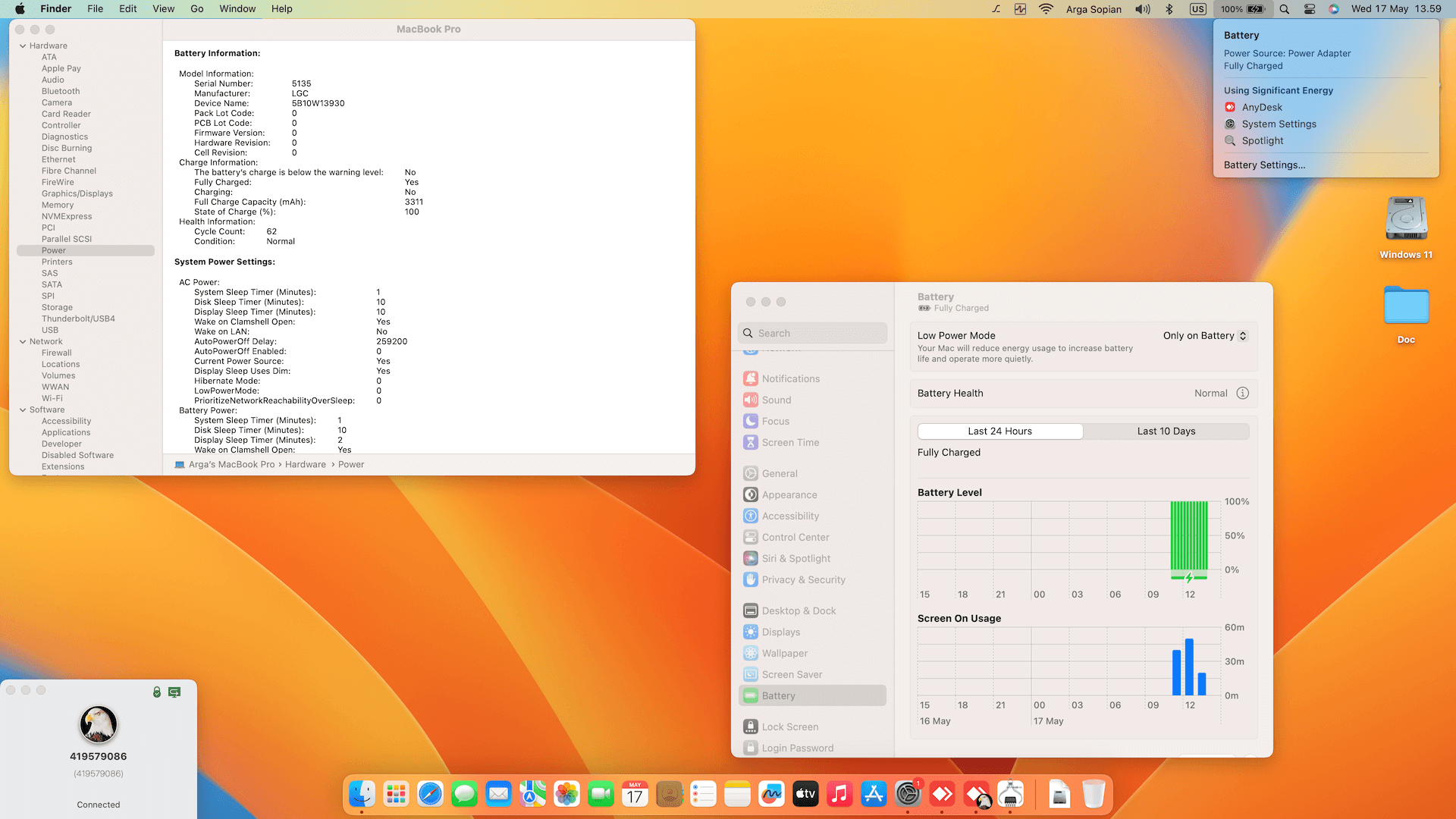Collapse the Software tree section

(23, 409)
